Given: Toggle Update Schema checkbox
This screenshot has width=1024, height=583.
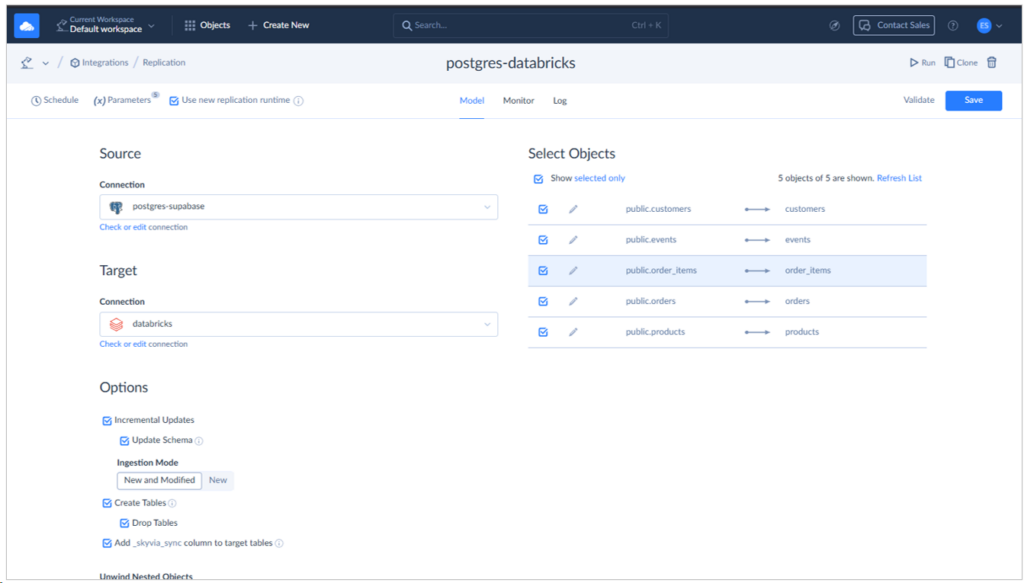Looking at the screenshot, I should [x=124, y=441].
